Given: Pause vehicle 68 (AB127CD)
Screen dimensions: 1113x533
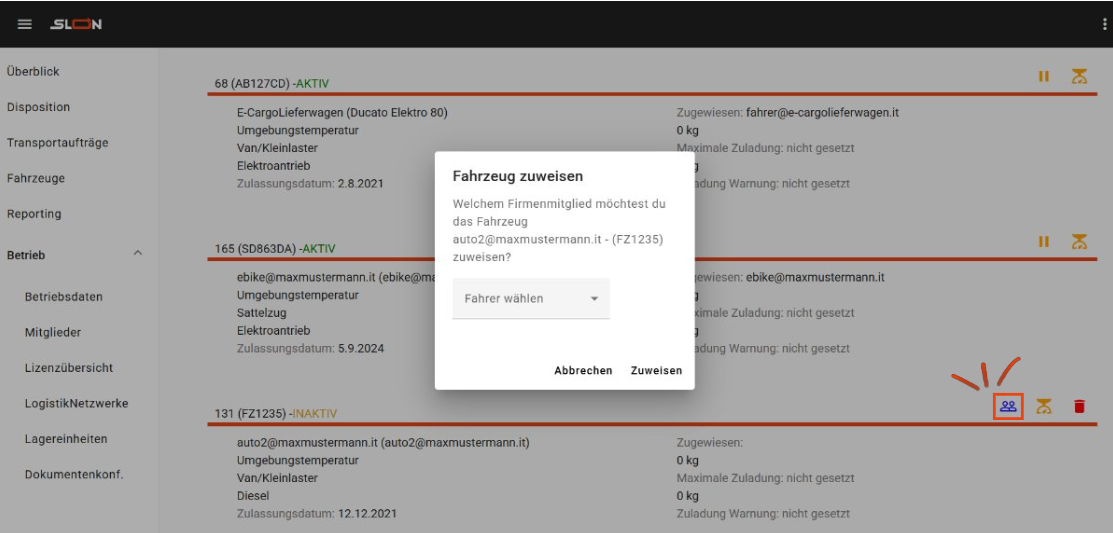Looking at the screenshot, I should tap(1044, 76).
